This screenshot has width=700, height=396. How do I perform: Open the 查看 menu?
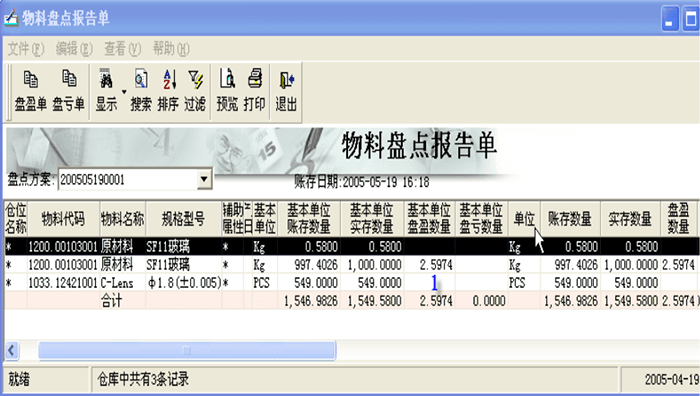pos(123,49)
